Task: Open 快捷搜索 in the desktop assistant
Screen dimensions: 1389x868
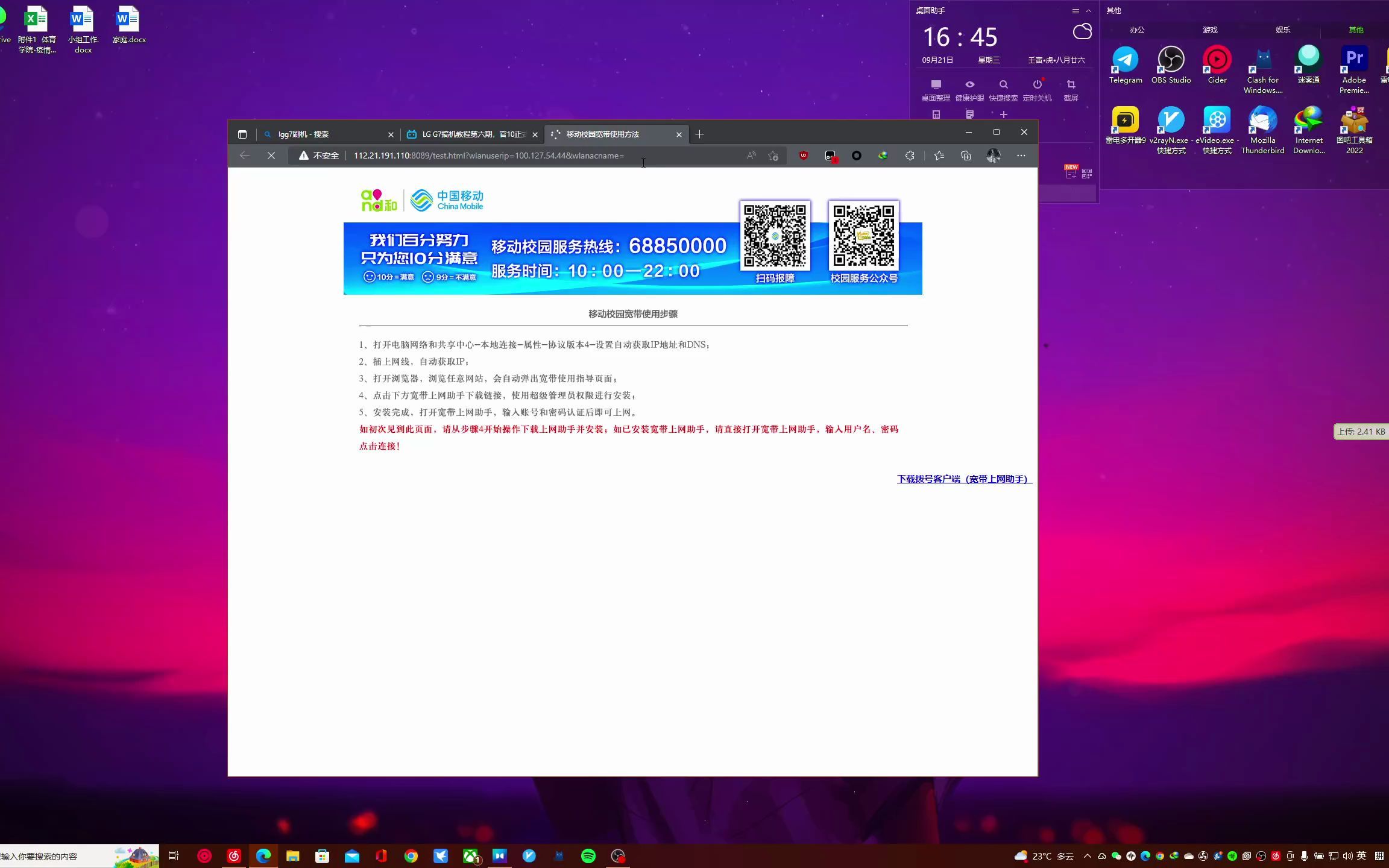Action: tap(1003, 90)
